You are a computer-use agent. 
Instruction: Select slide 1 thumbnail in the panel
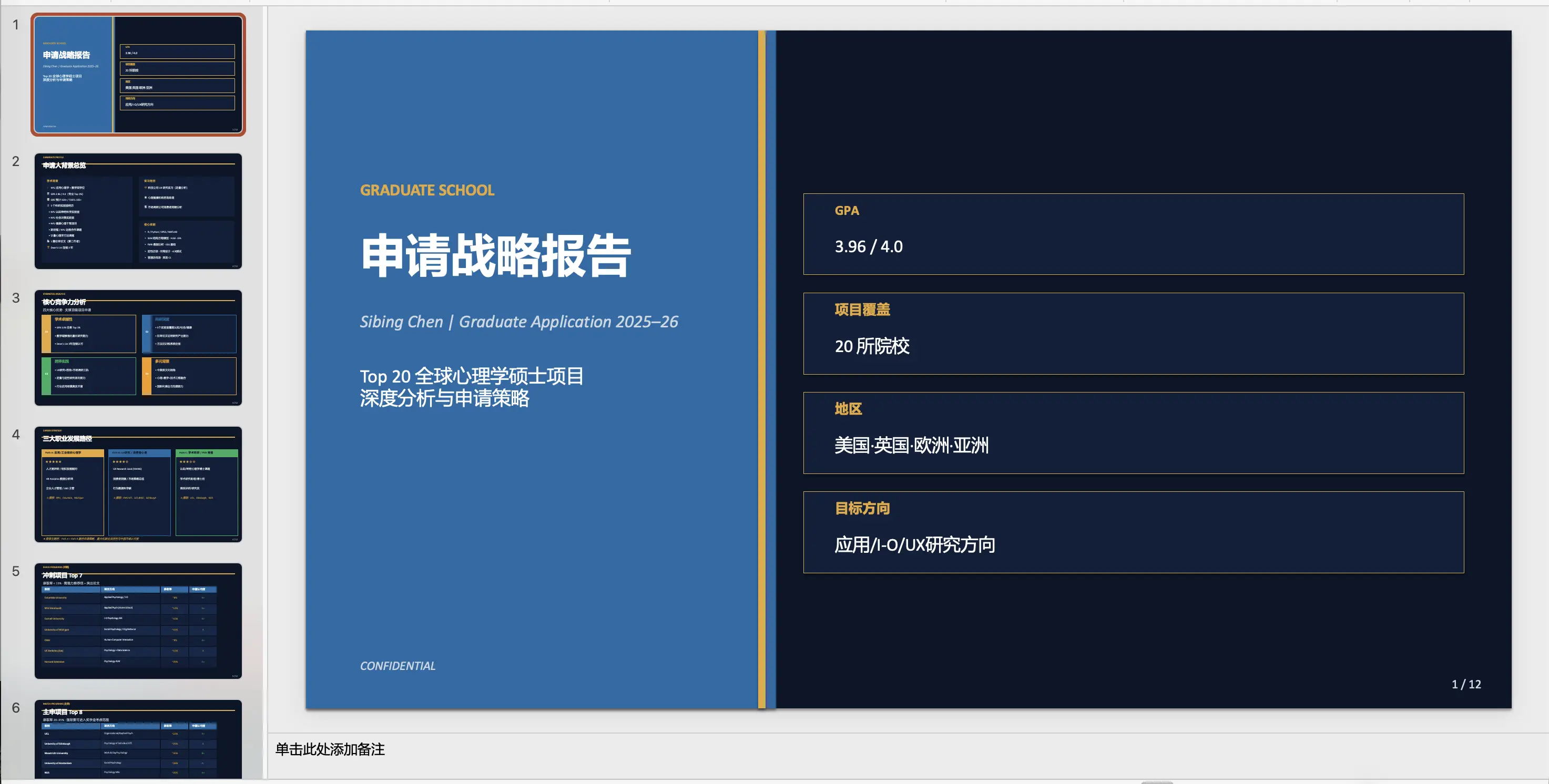pos(138,75)
